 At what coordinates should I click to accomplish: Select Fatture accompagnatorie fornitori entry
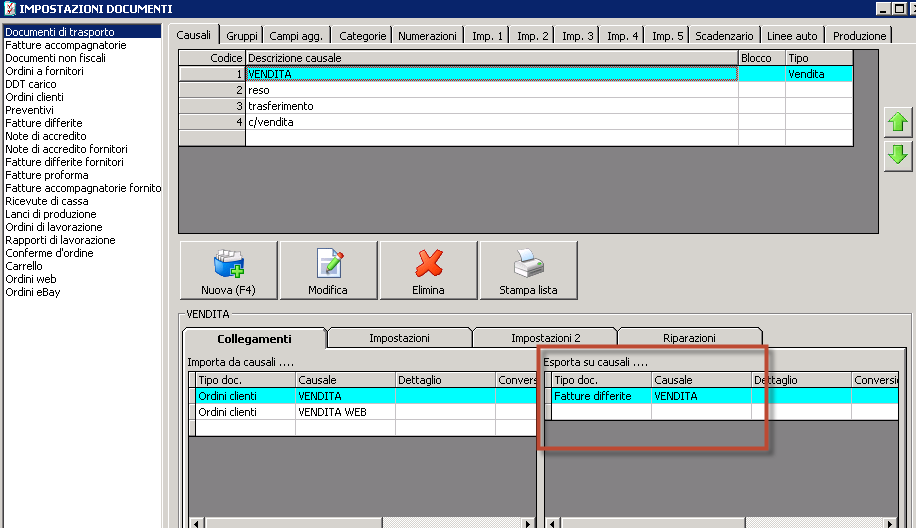click(x=82, y=188)
